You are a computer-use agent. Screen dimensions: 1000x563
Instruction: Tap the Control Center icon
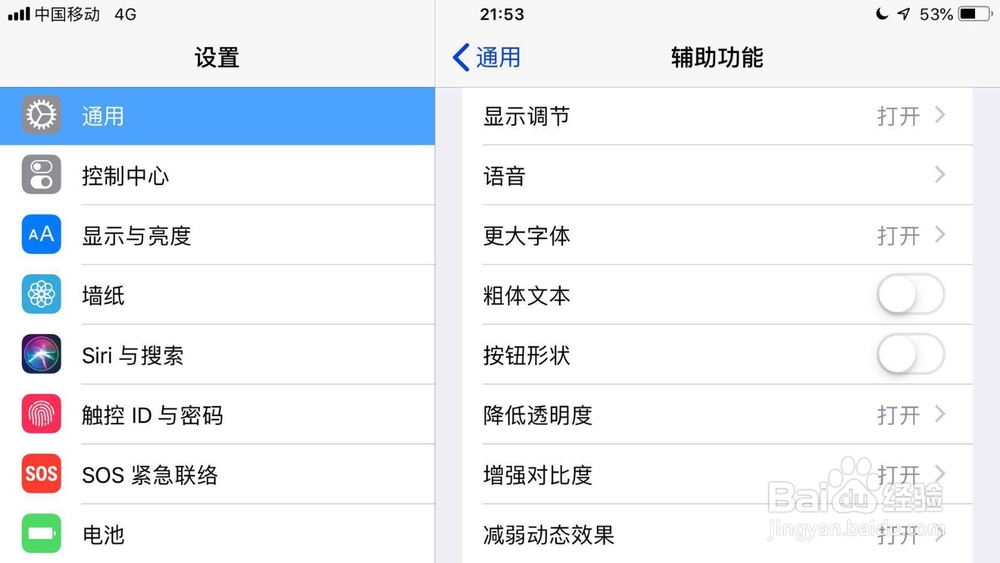point(41,176)
